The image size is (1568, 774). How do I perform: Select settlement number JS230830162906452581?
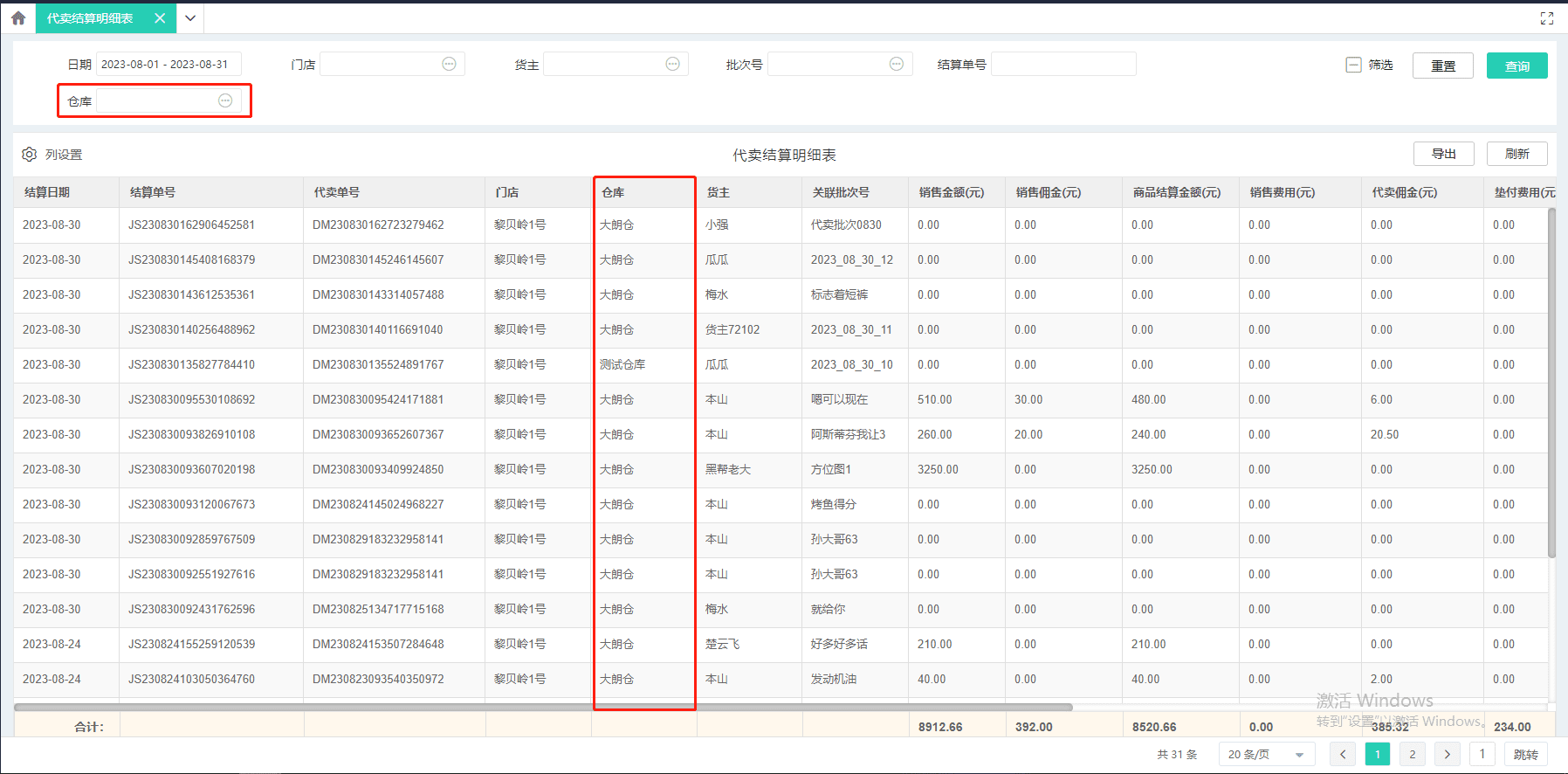[192, 225]
